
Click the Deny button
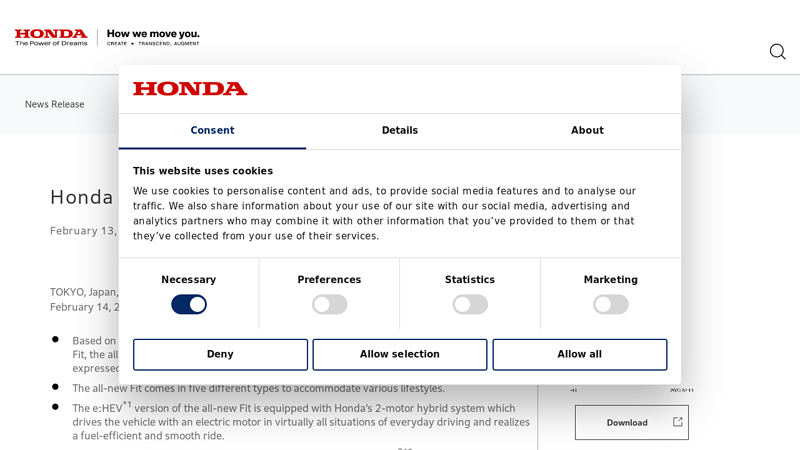(x=220, y=355)
